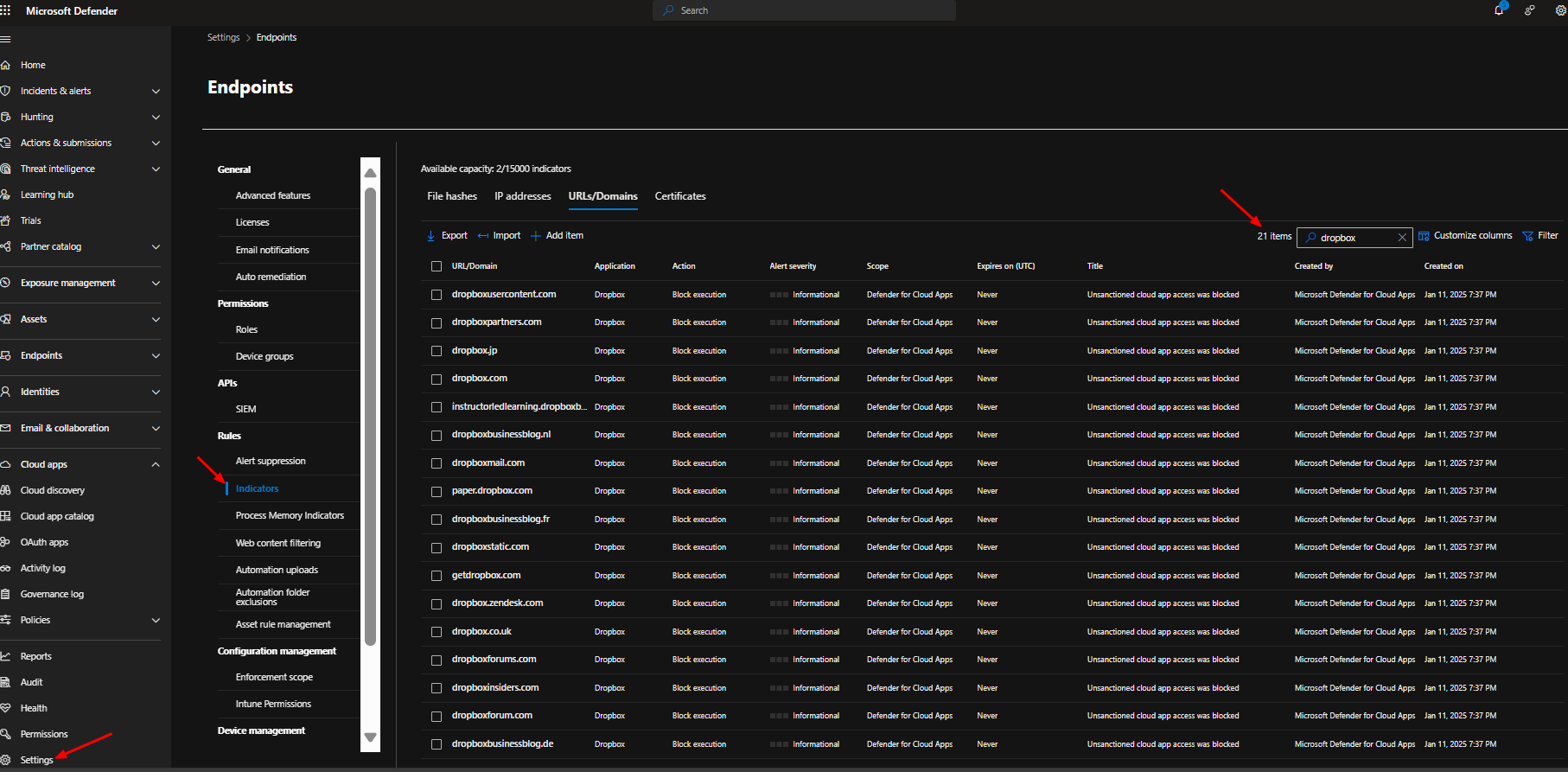Open the notifications bell icon
This screenshot has width=1568, height=772.
[1499, 10]
